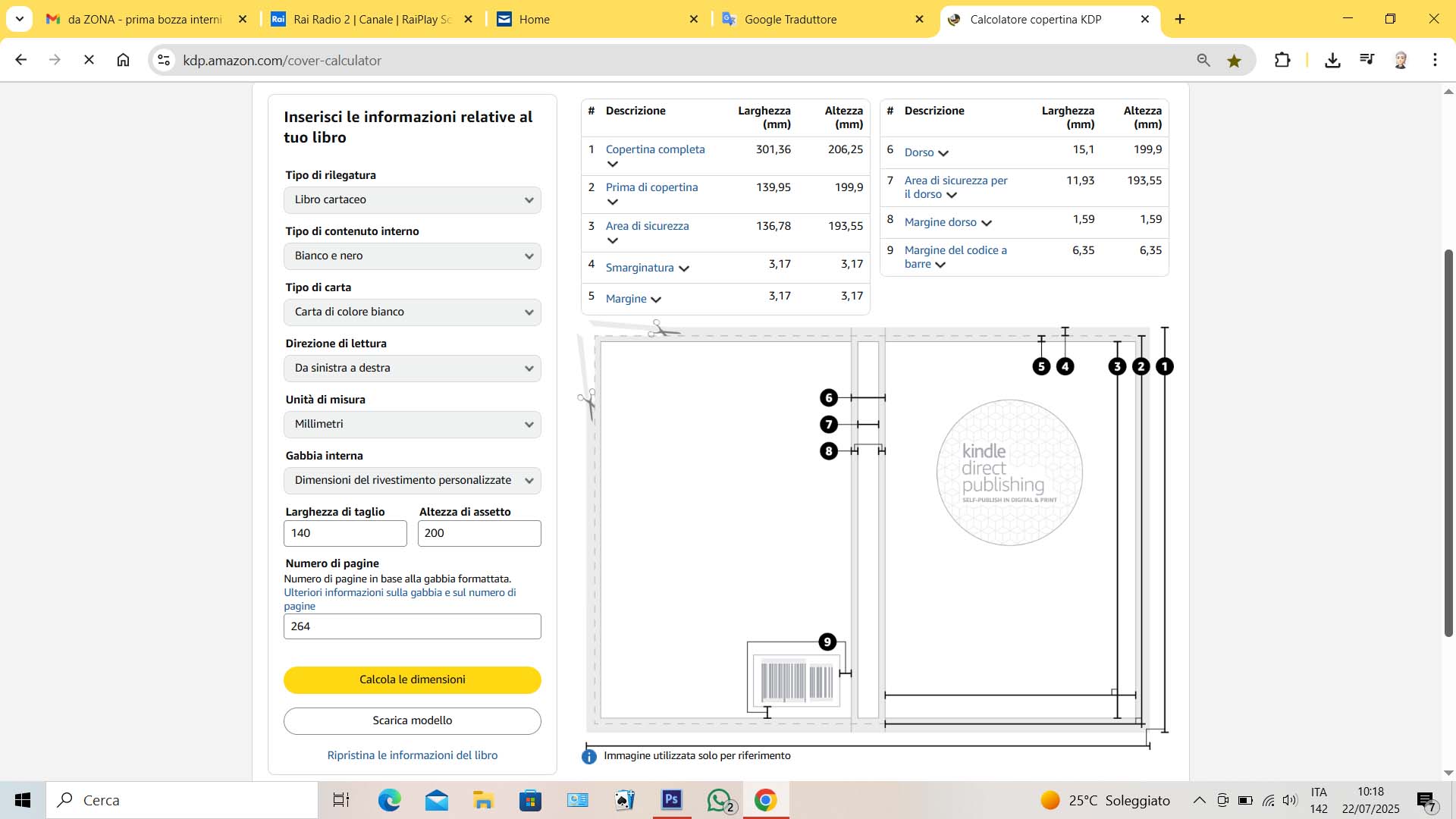
Task: Open WhatsApp from the taskbar
Action: click(719, 800)
